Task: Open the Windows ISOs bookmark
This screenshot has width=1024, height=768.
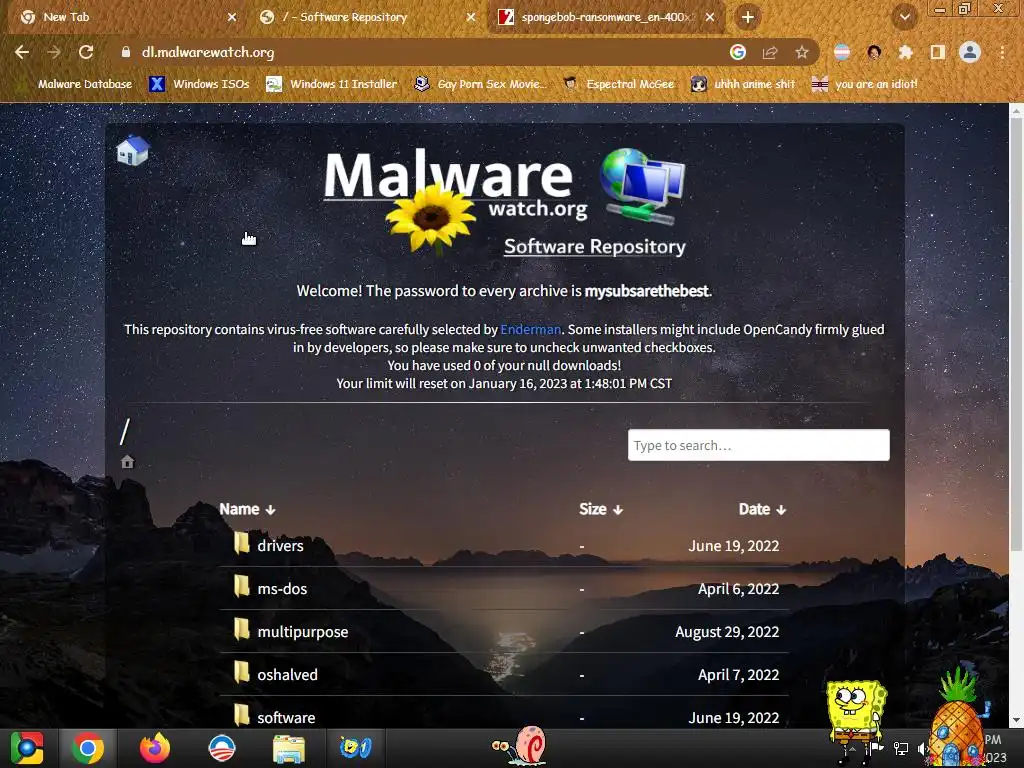Action: tap(199, 84)
